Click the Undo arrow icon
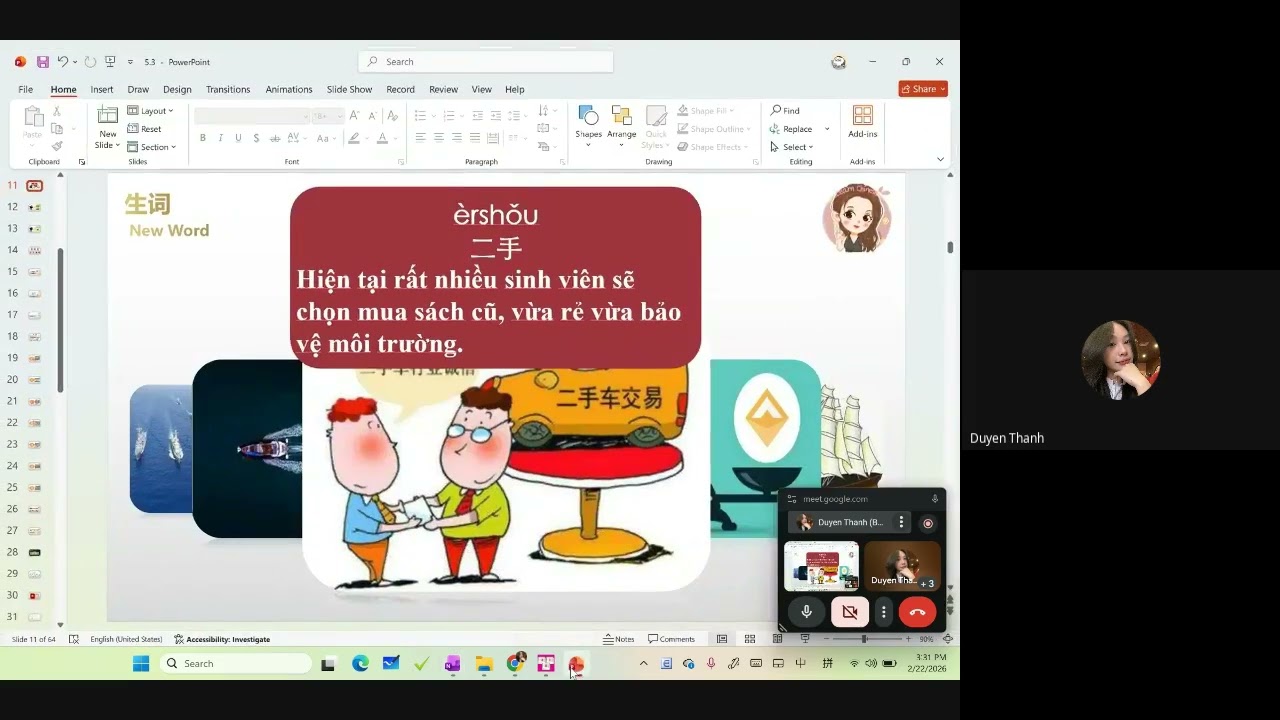Viewport: 1280px width, 720px height. (63, 62)
